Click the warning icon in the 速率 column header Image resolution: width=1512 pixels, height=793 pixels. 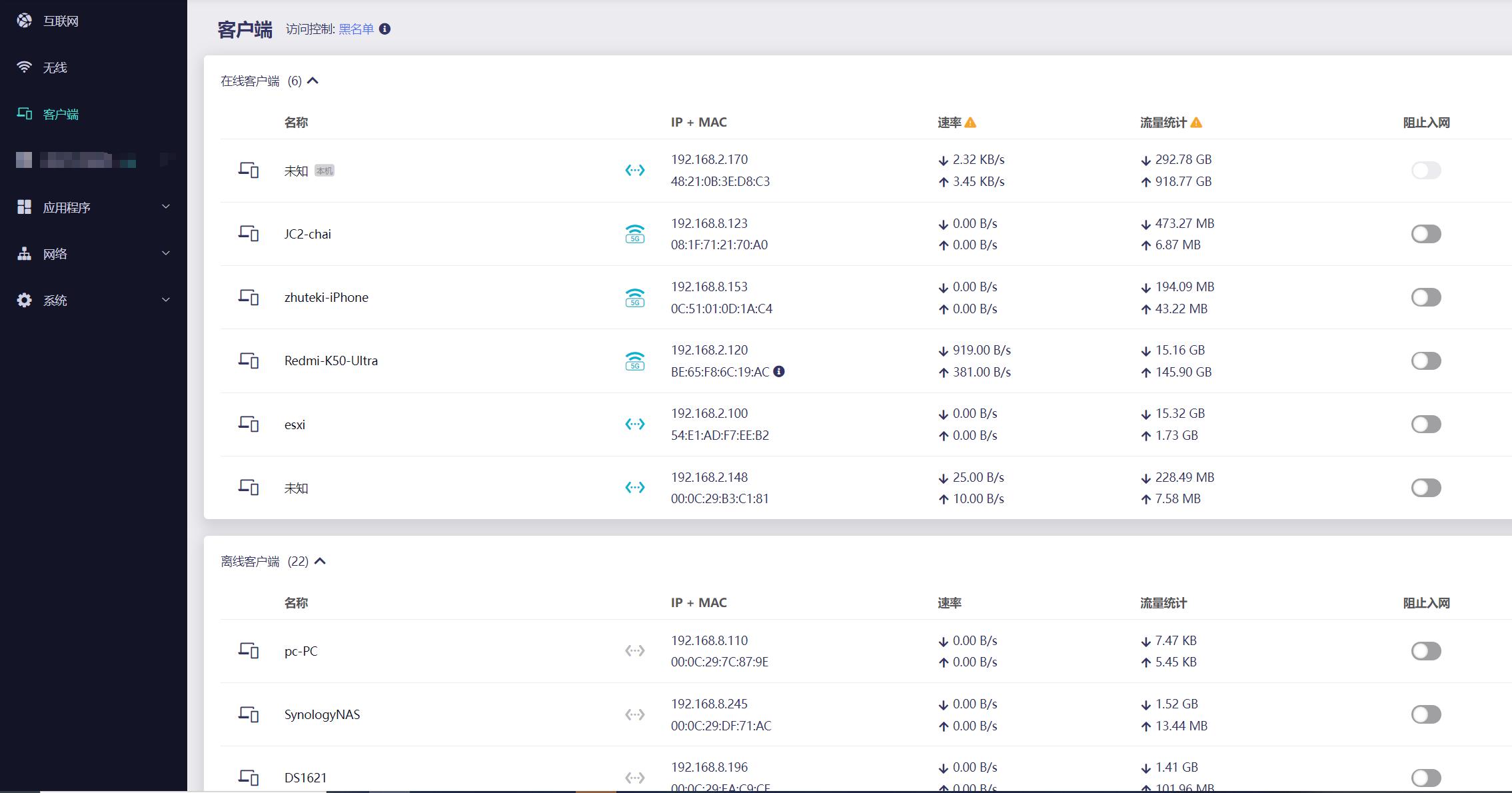(x=972, y=122)
